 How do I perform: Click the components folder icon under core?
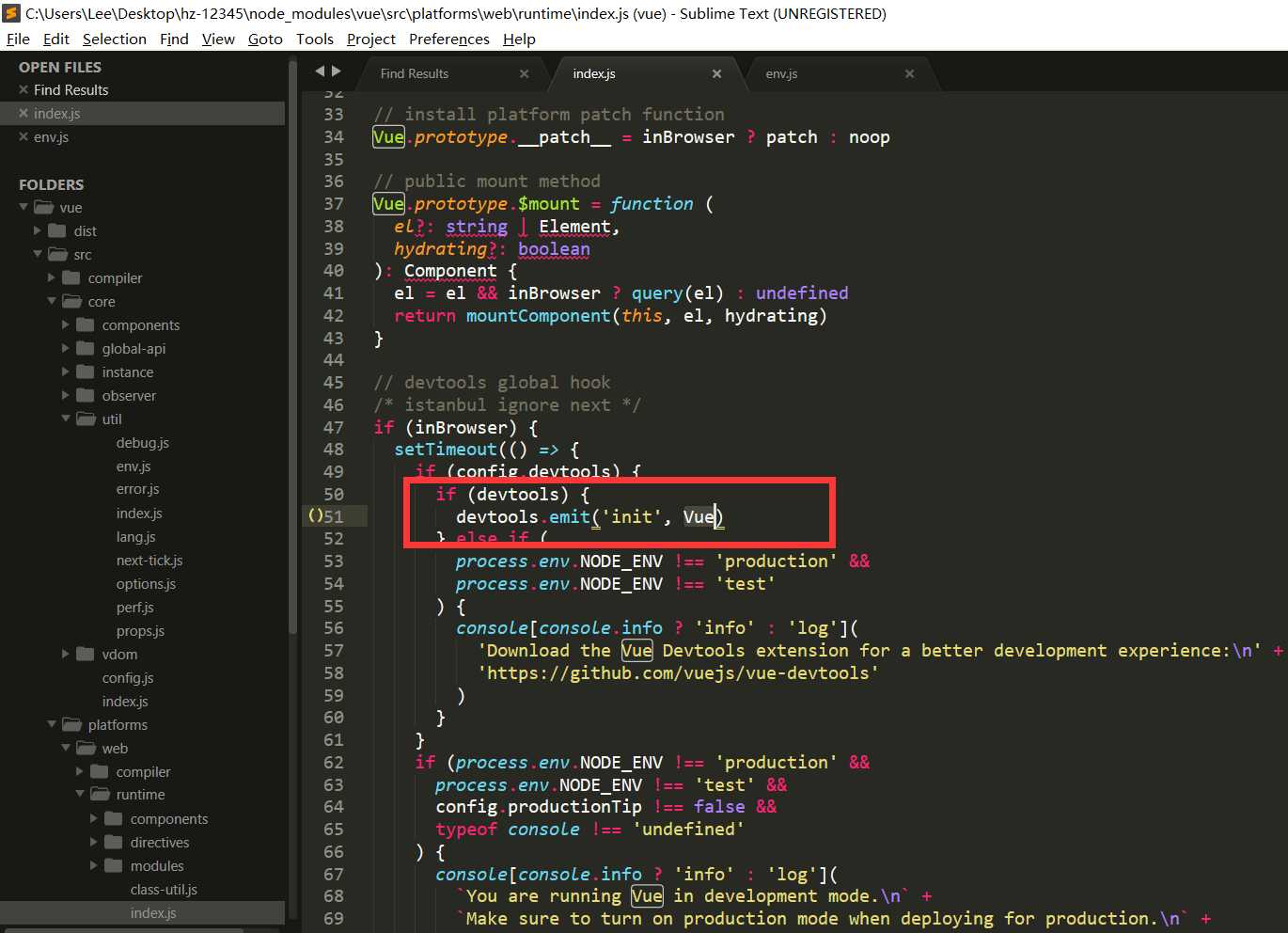tap(86, 324)
